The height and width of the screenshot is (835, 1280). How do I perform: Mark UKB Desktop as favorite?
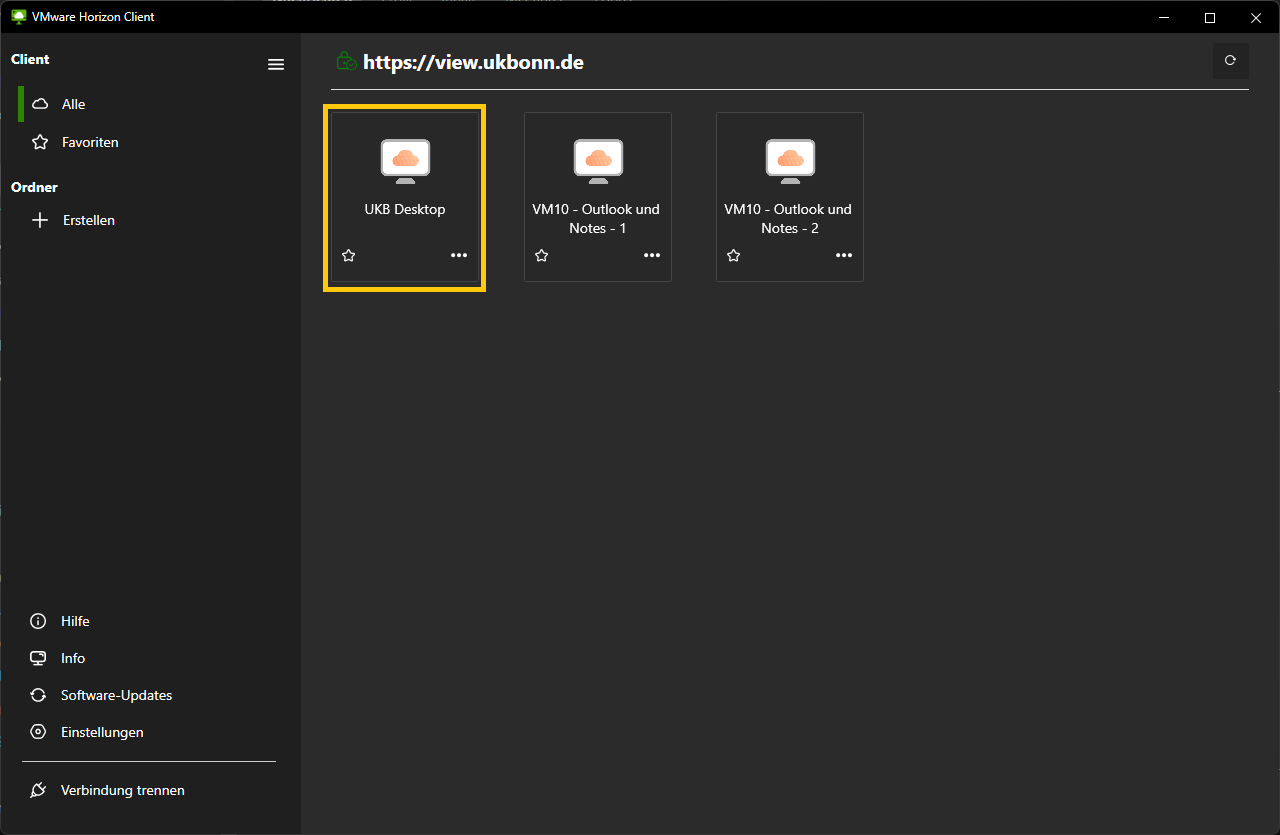click(x=349, y=255)
